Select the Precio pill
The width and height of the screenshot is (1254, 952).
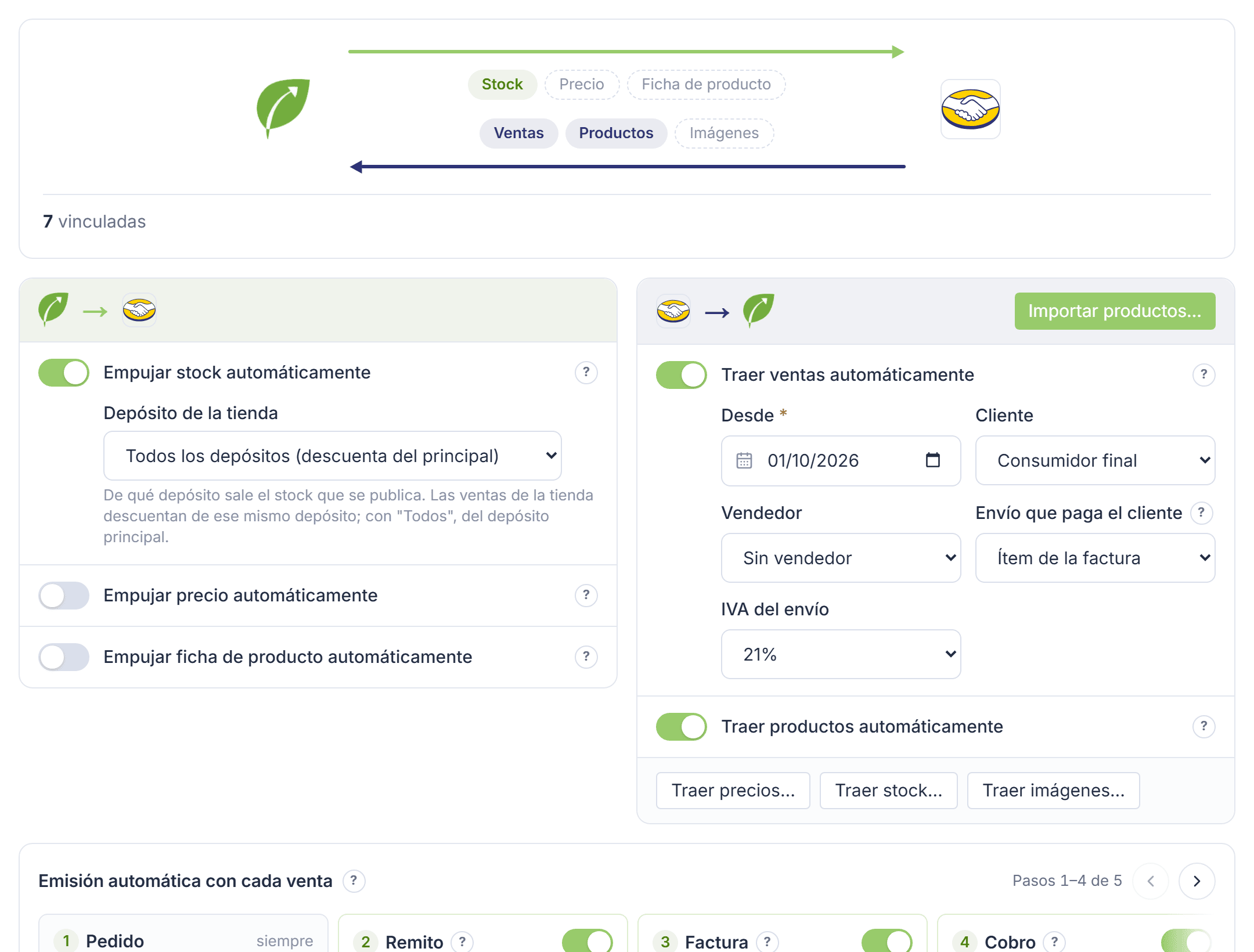582,84
